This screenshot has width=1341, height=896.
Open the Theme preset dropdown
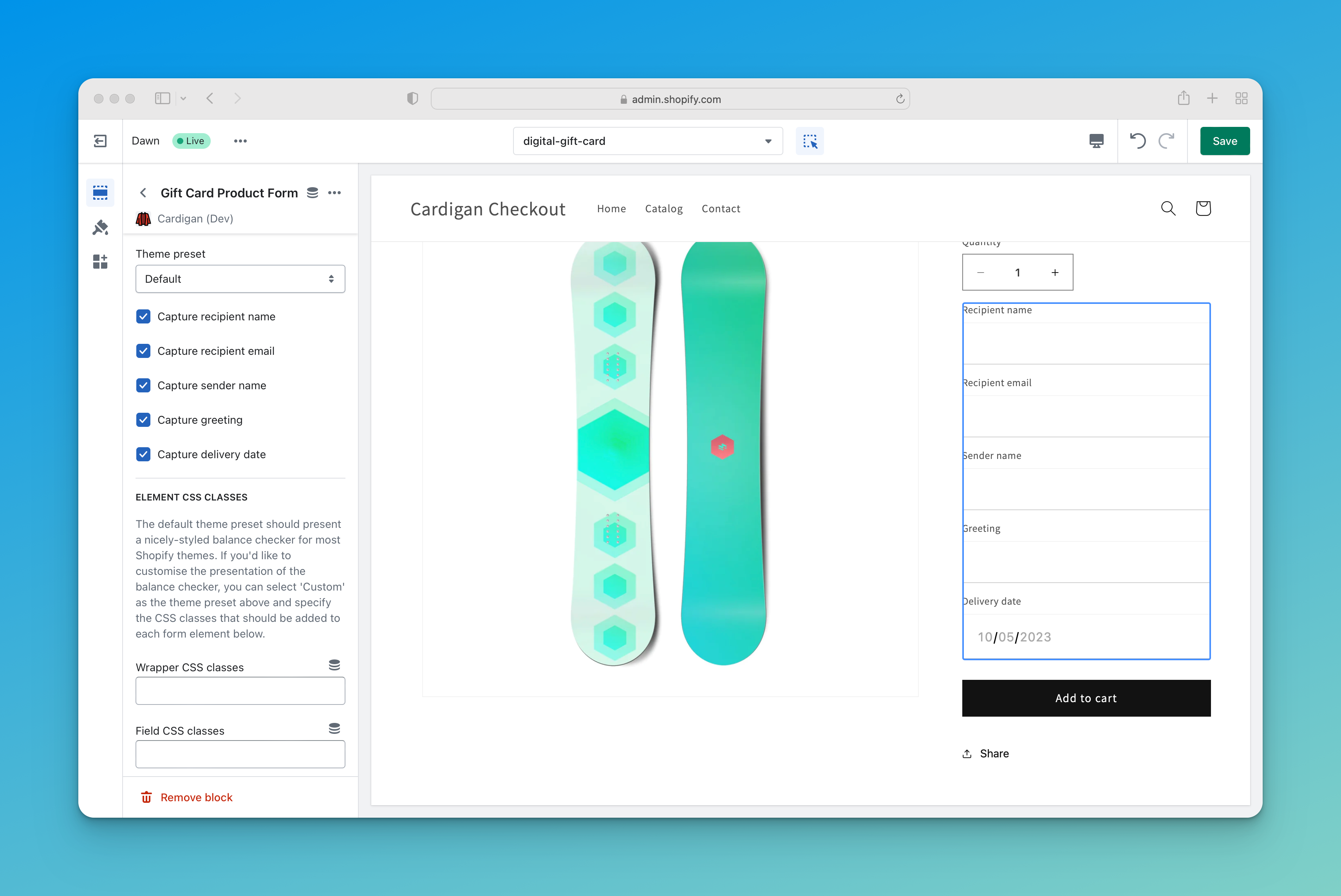[240, 279]
